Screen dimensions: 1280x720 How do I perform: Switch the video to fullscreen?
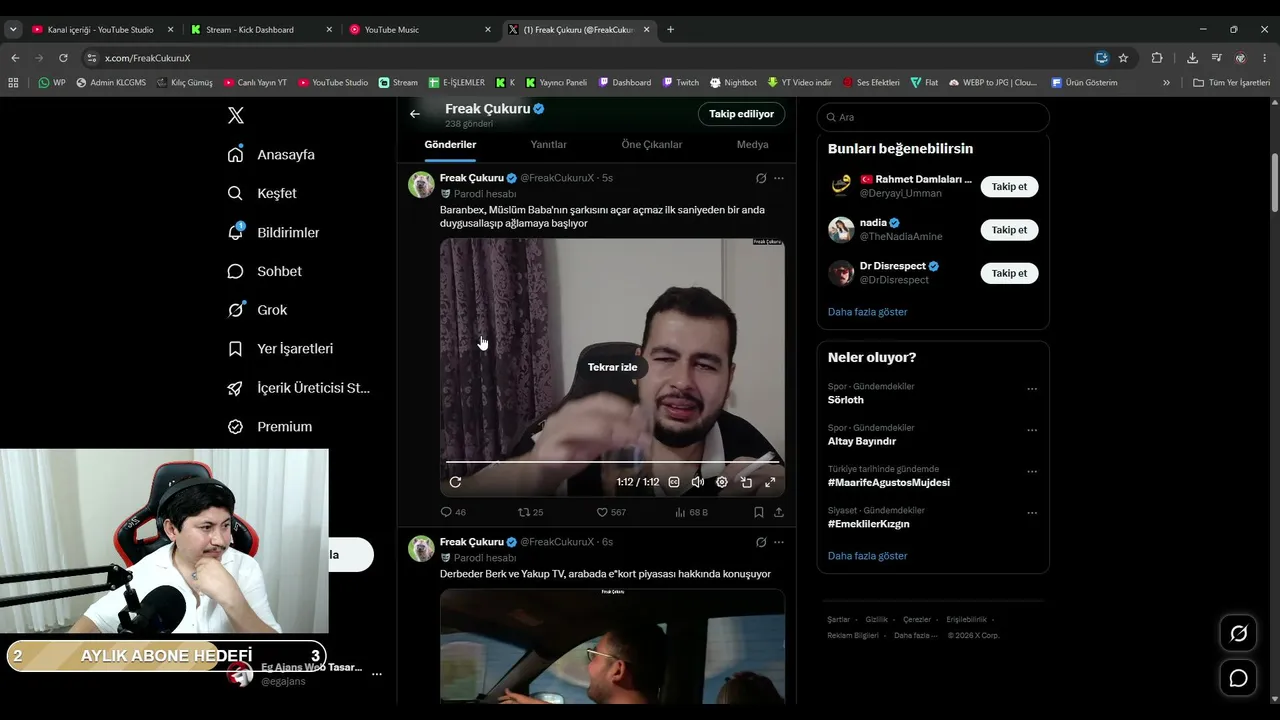(770, 482)
